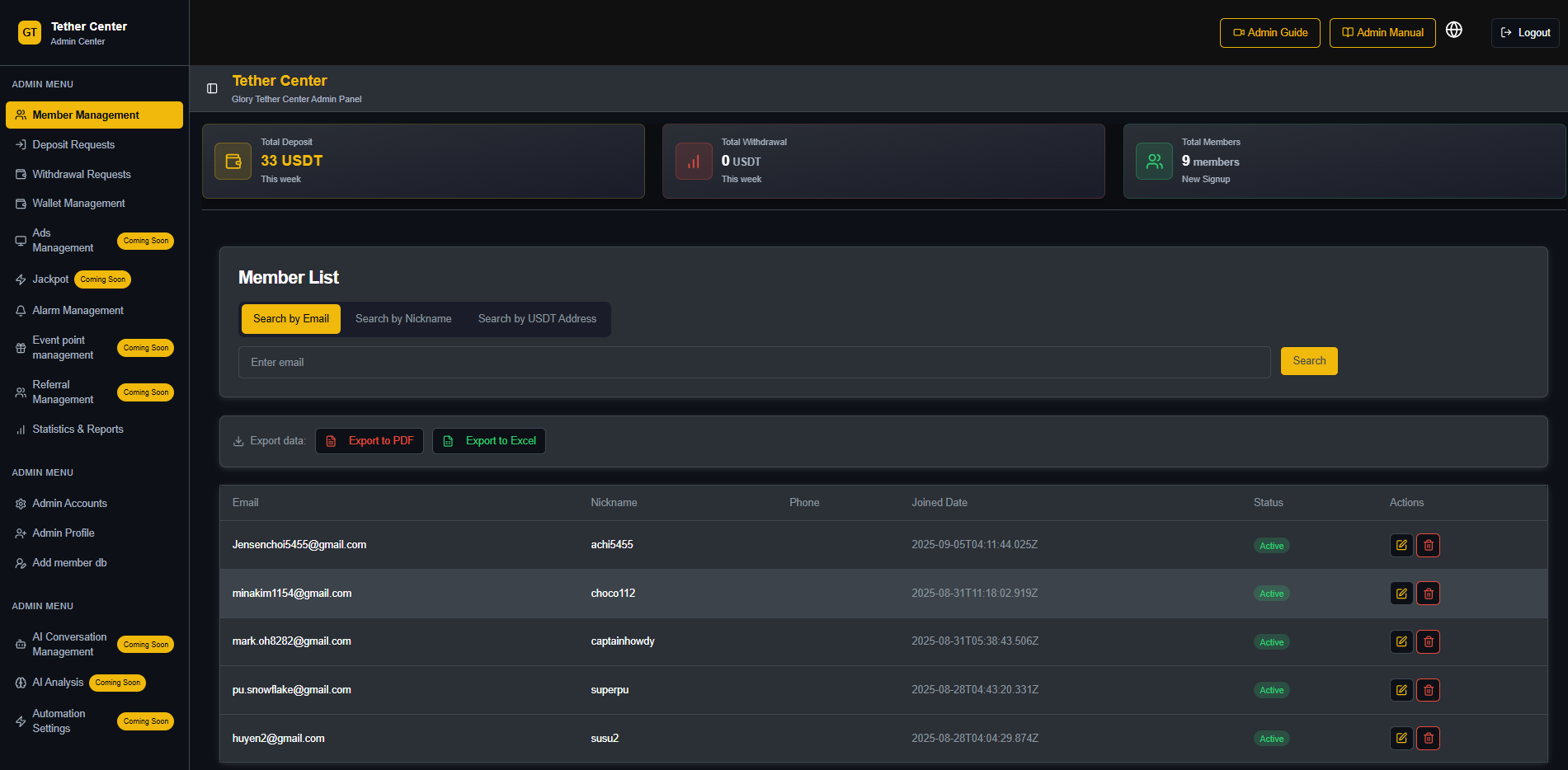The image size is (1568, 770).
Task: Click trash icon for superpu row
Action: (x=1428, y=690)
